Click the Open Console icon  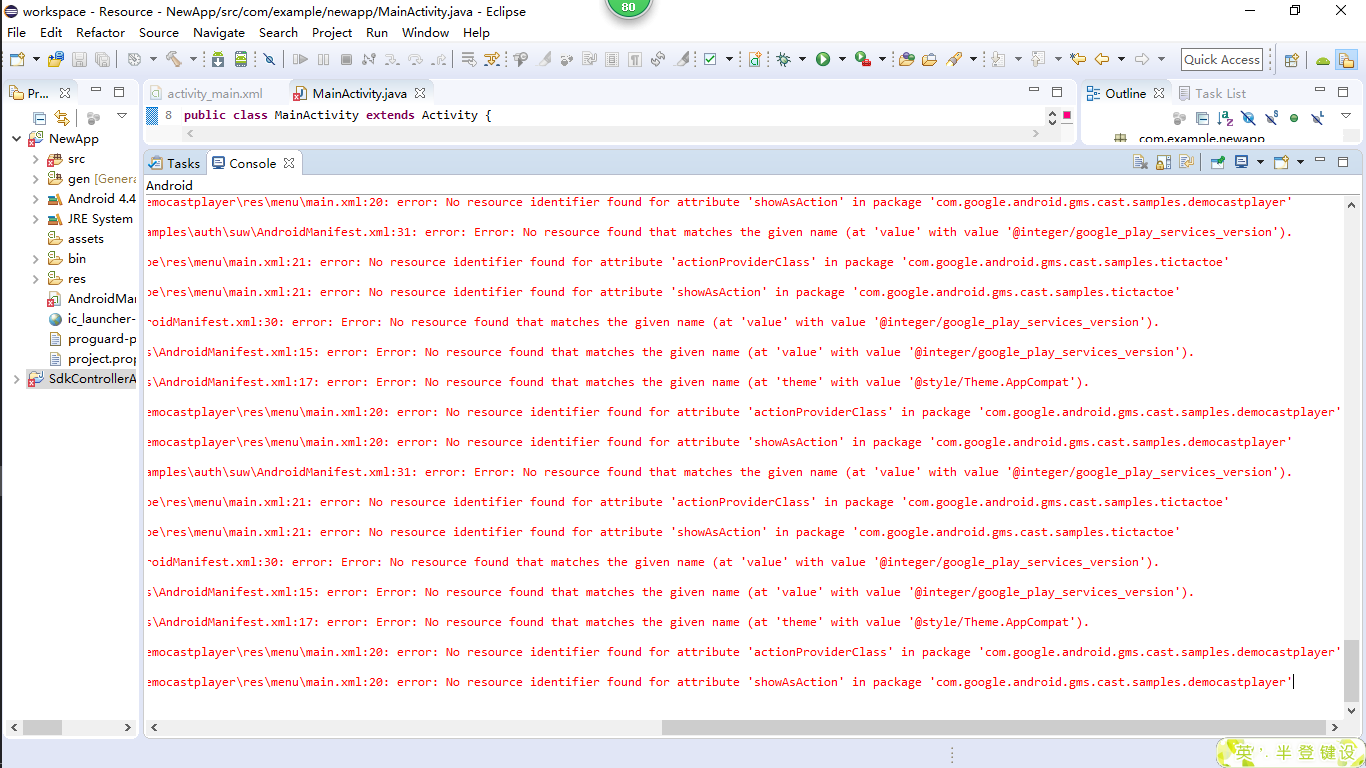[x=1281, y=162]
